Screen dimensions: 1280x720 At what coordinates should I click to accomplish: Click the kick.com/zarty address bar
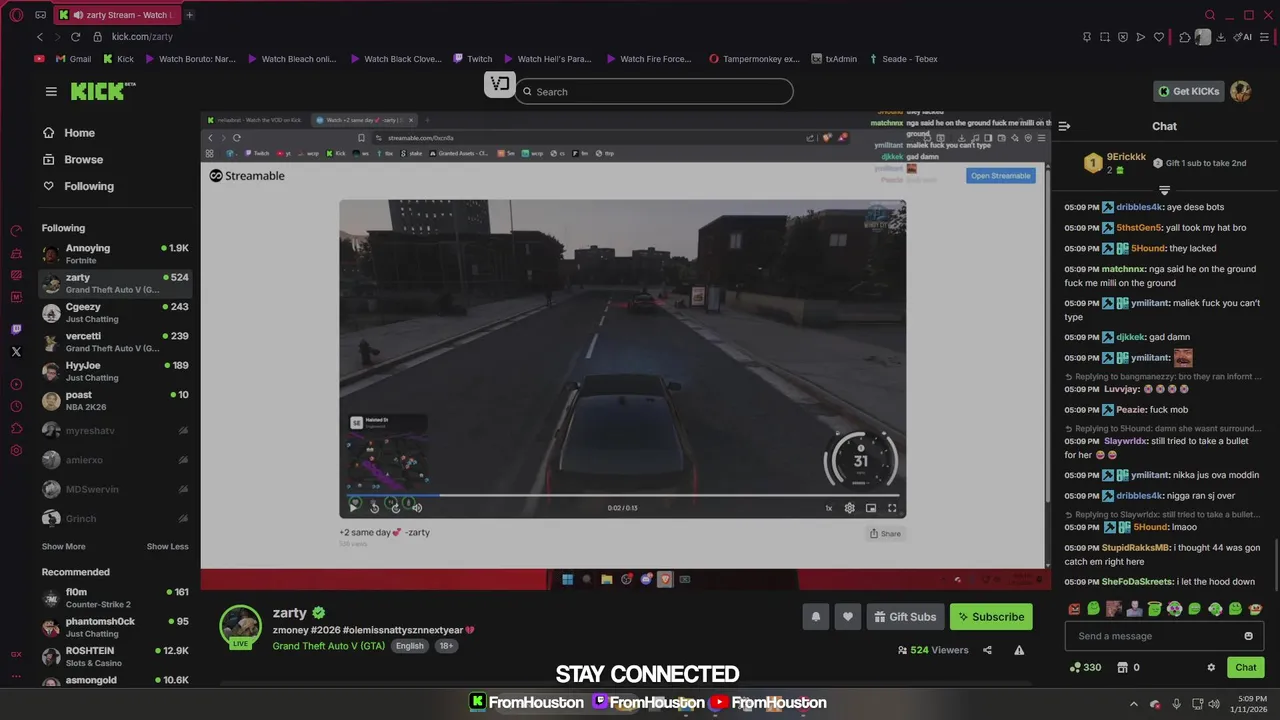tap(142, 37)
